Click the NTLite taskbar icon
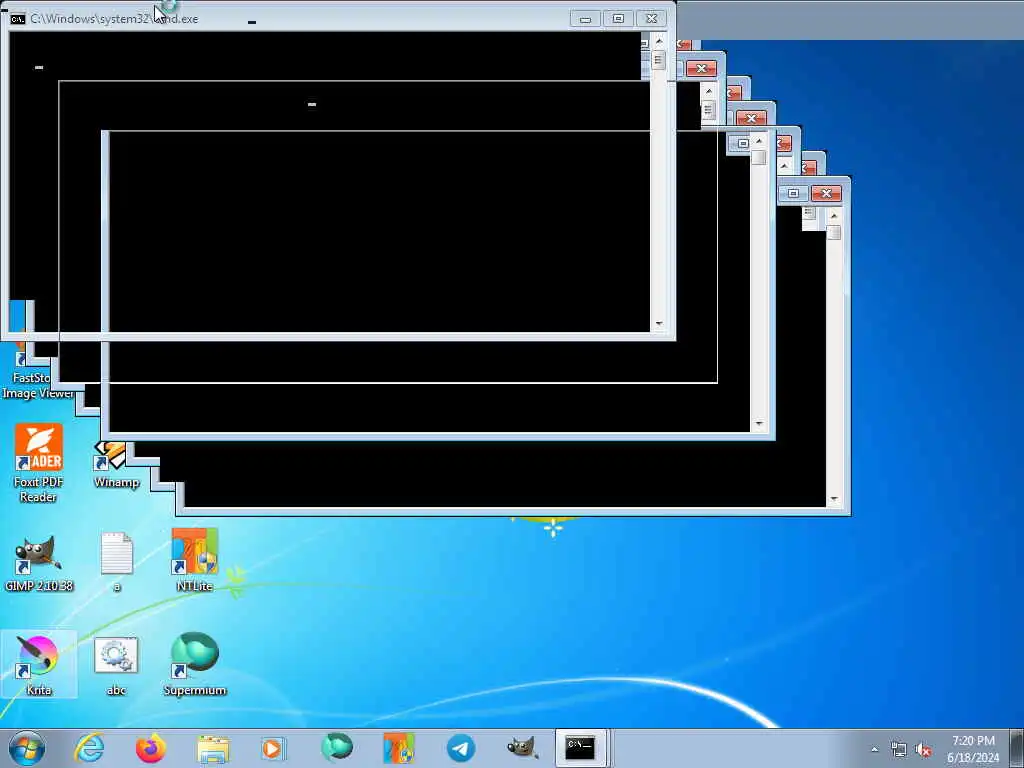The image size is (1024, 768). tap(398, 748)
